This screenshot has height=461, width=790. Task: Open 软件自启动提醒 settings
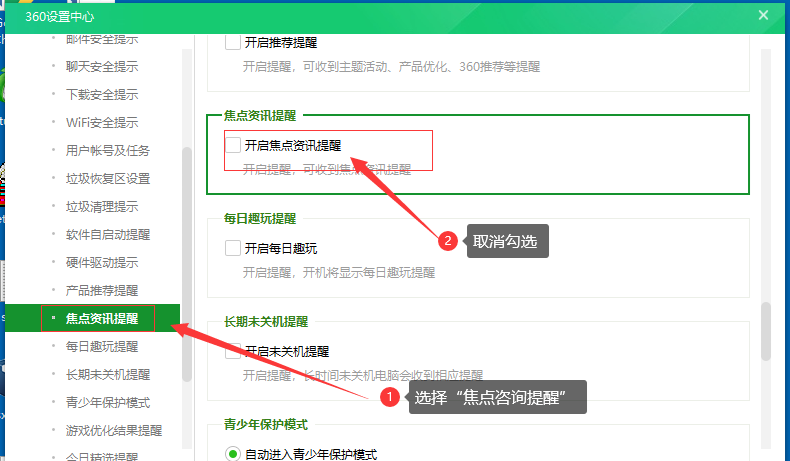pos(108,234)
